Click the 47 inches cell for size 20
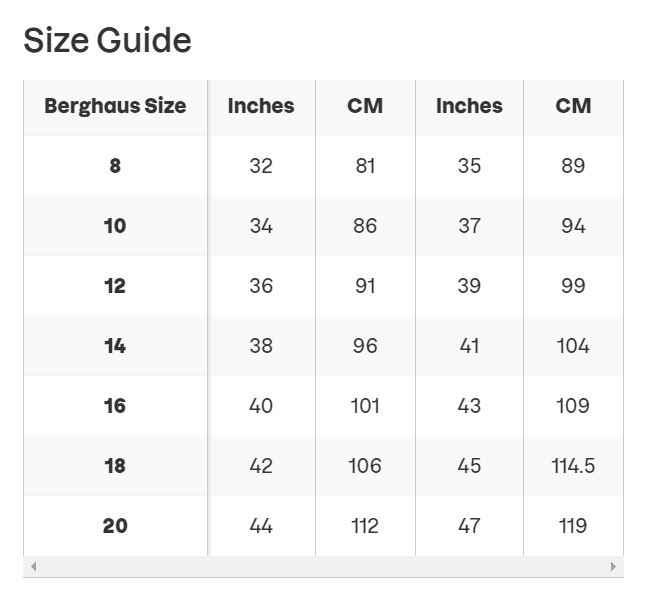 point(469,526)
